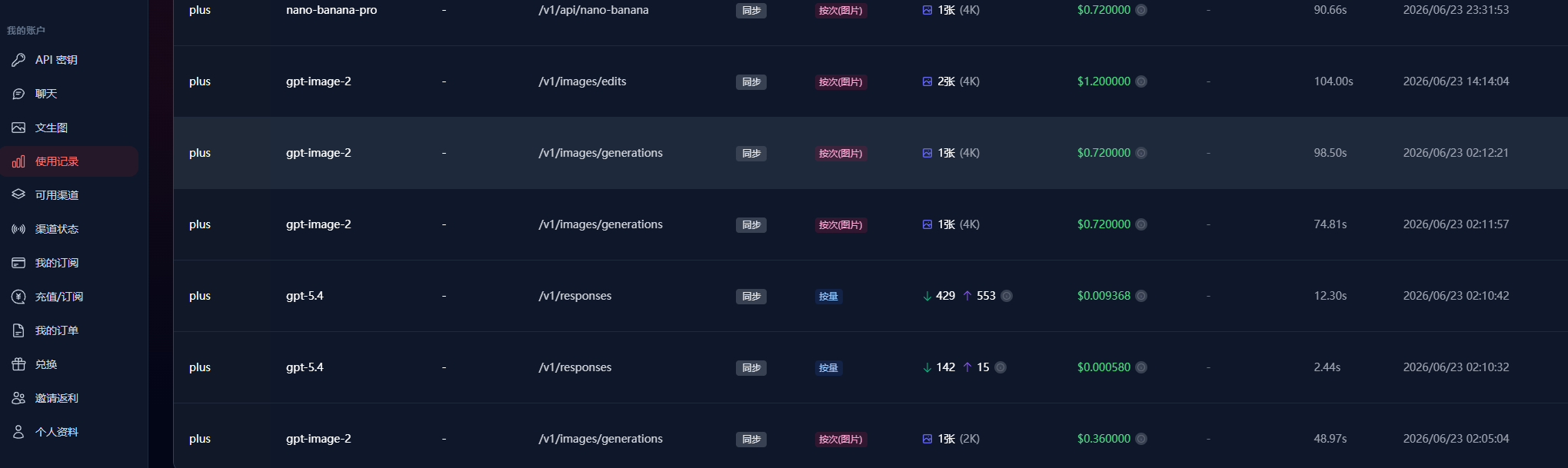Open the 兑换 gift icon

click(18, 364)
